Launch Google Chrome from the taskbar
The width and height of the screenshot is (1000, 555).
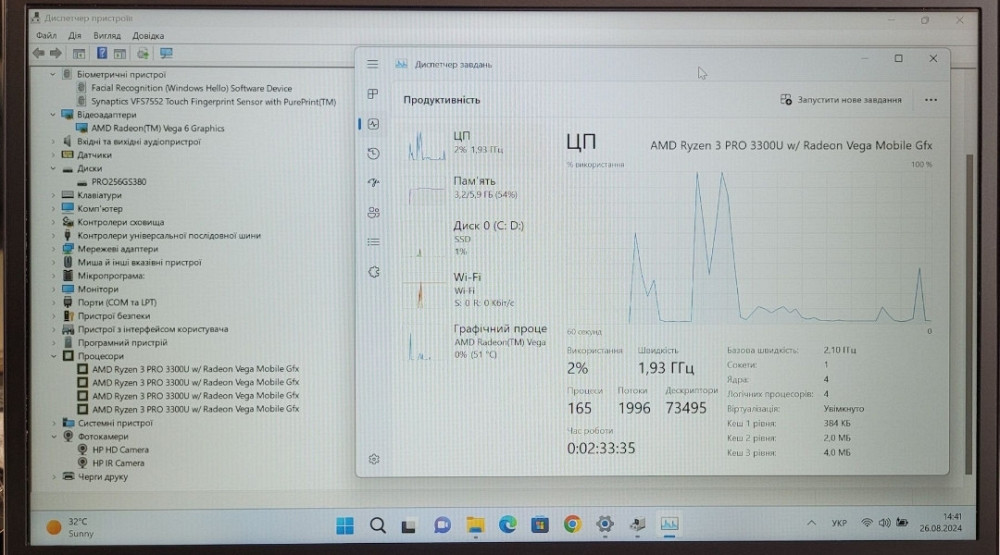pyautogui.click(x=573, y=524)
